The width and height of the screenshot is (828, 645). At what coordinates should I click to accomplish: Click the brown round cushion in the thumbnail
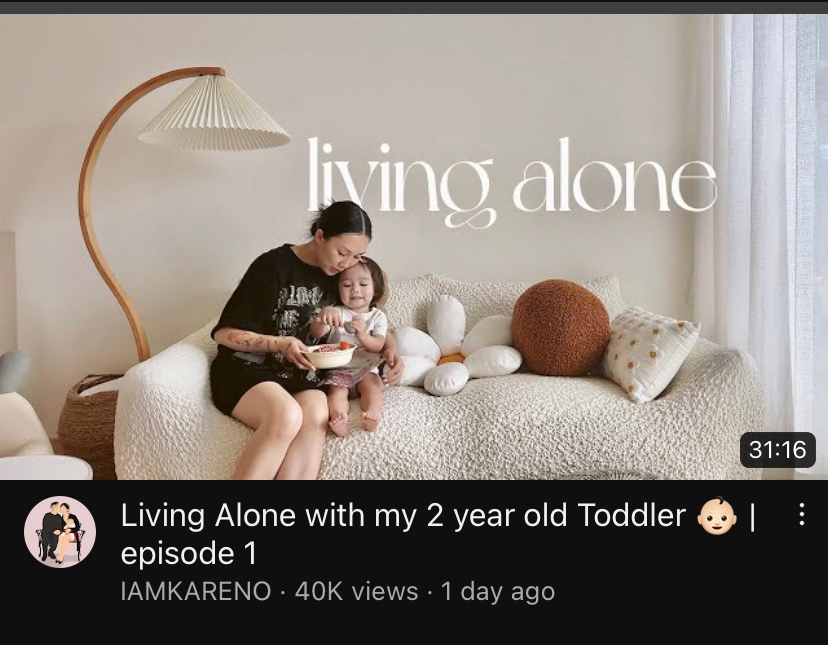tap(561, 328)
